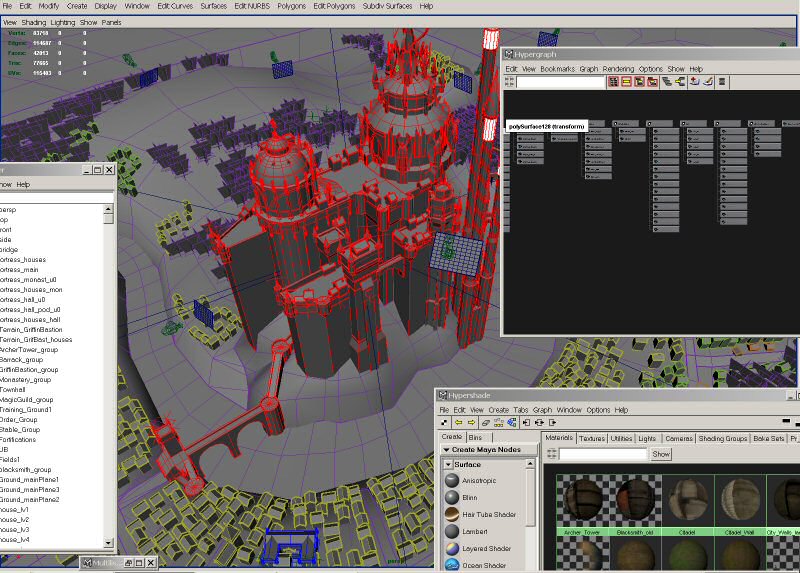Toggle Freeform layout icon in Hypergraph toolbar

coord(721,83)
